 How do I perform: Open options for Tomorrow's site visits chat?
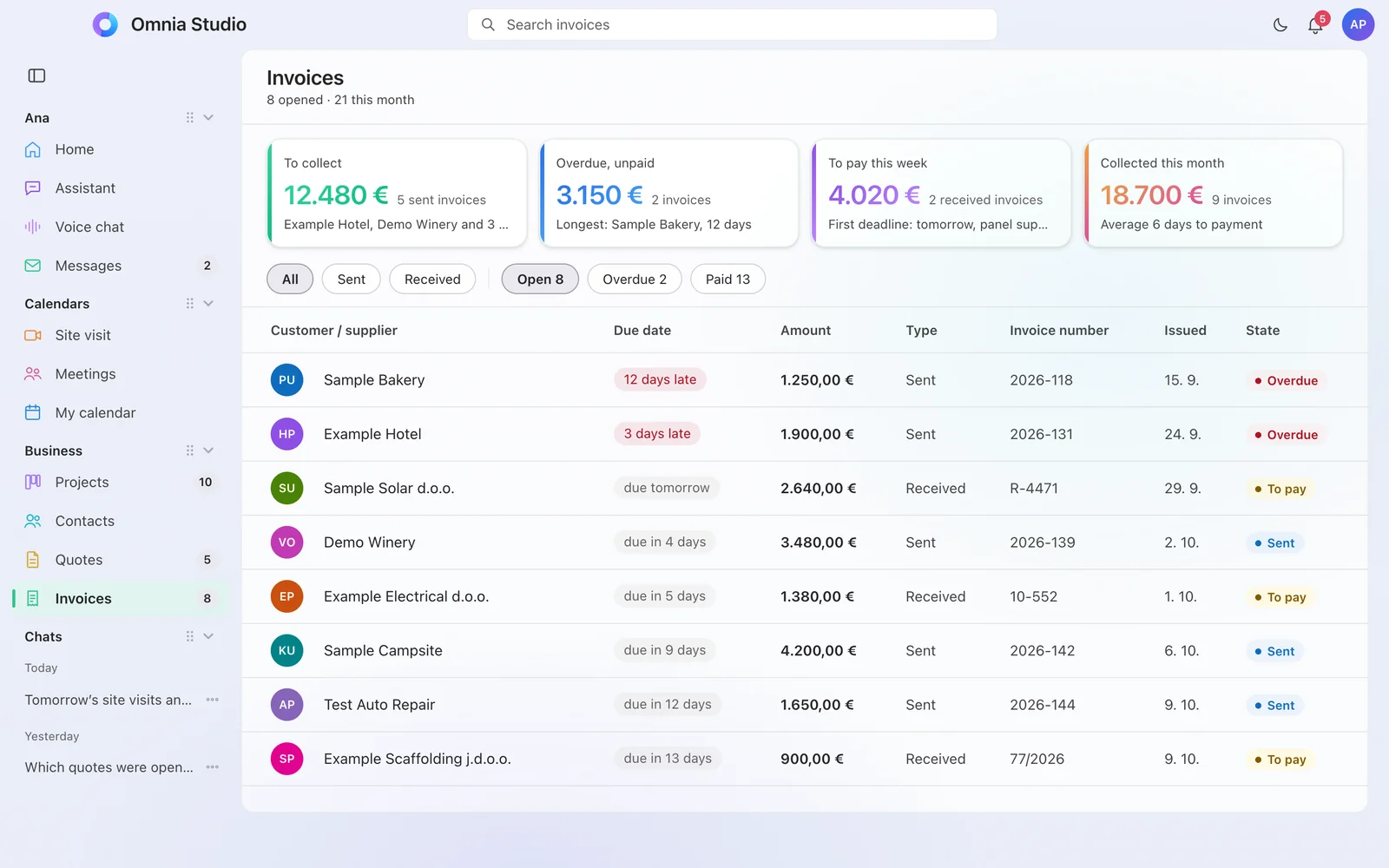(213, 700)
